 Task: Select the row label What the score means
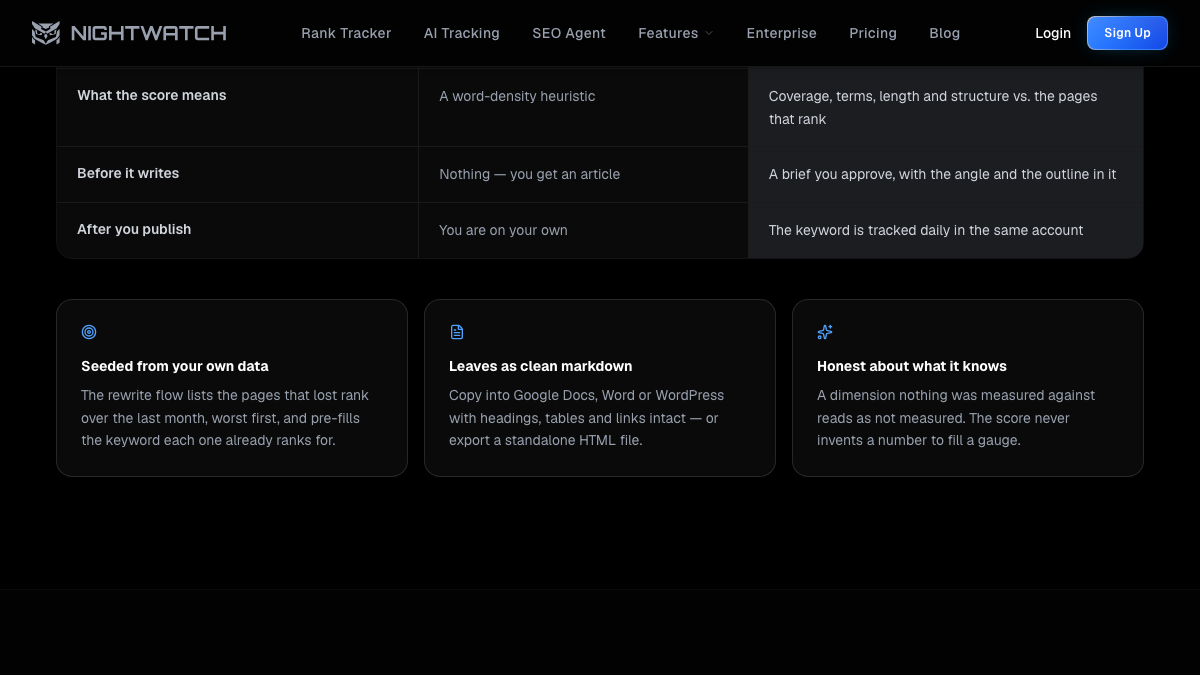(x=152, y=95)
